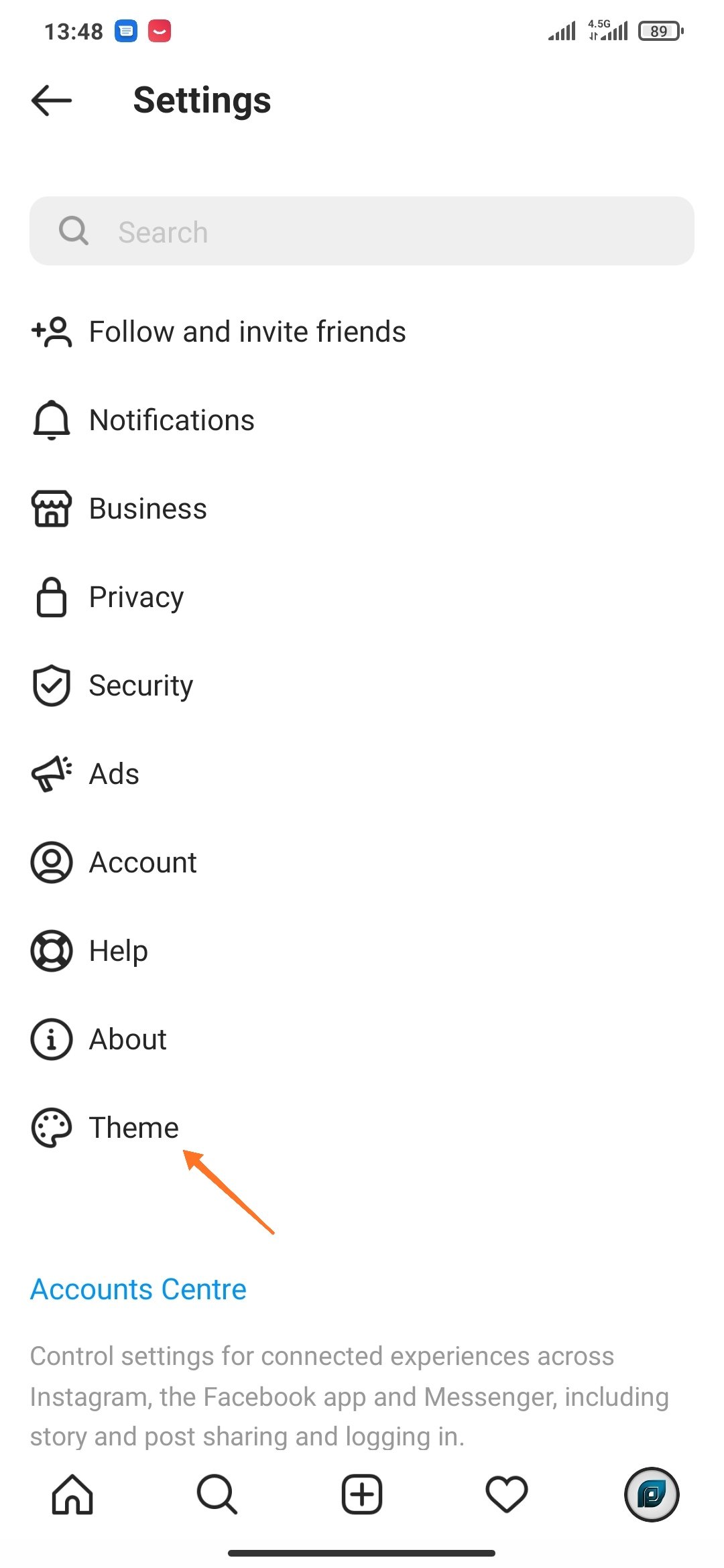Image resolution: width=724 pixels, height=1568 pixels.
Task: Open the About section
Action: tap(128, 1039)
